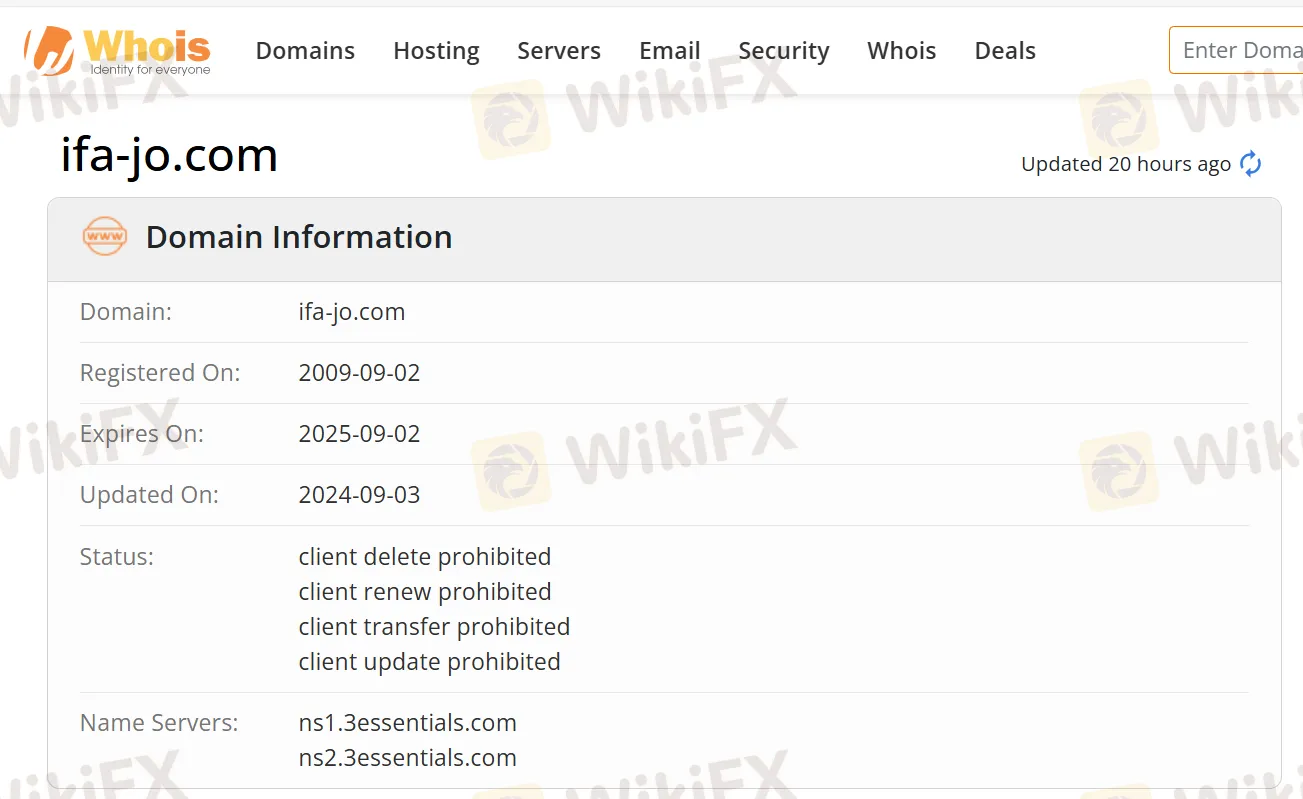1303x799 pixels.
Task: Click the Whois logo in header
Action: [118, 50]
